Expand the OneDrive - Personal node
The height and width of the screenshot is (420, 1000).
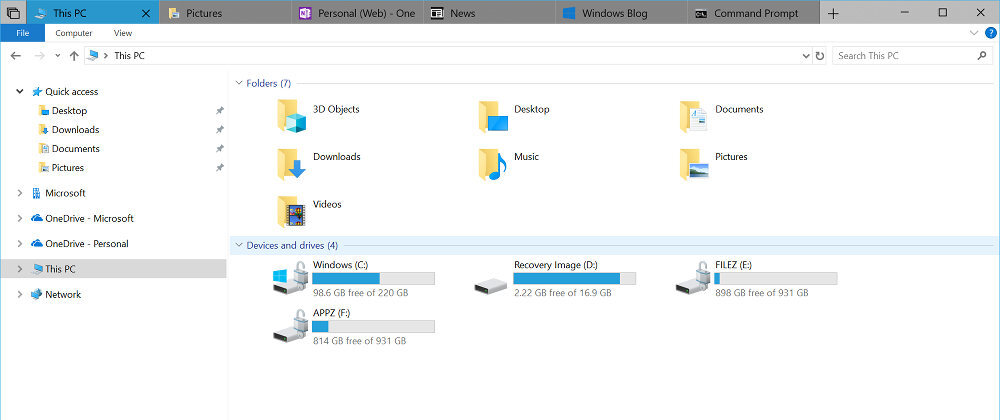pos(20,244)
